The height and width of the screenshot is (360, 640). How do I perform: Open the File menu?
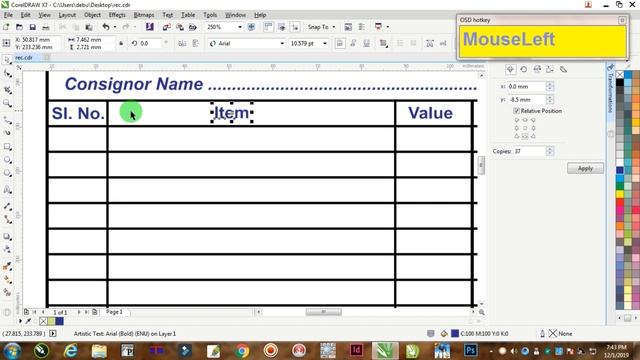[x=8, y=15]
